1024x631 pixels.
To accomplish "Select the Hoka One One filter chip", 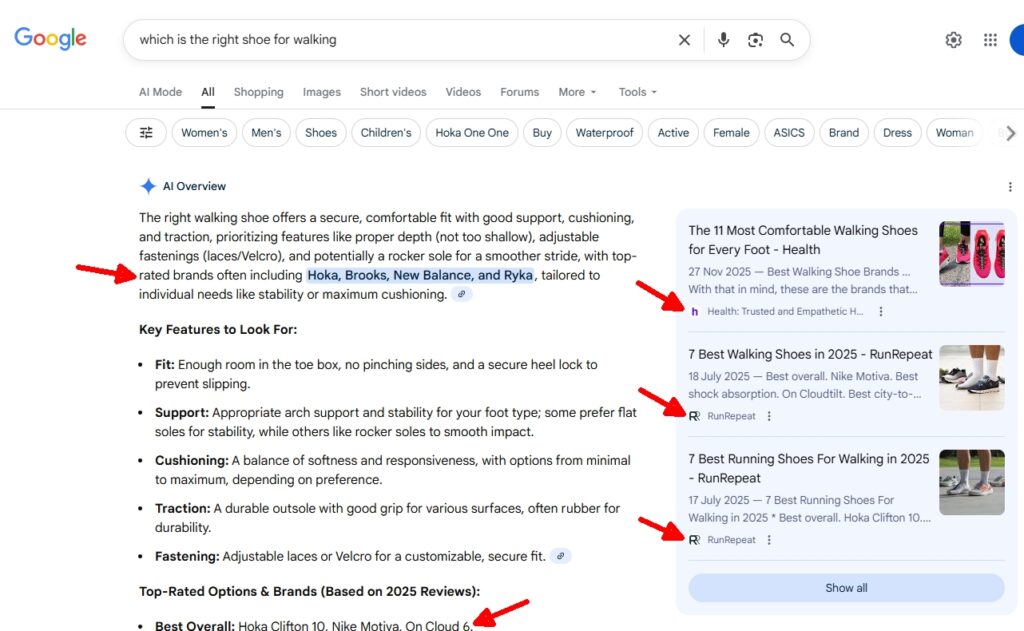I will click(x=471, y=133).
